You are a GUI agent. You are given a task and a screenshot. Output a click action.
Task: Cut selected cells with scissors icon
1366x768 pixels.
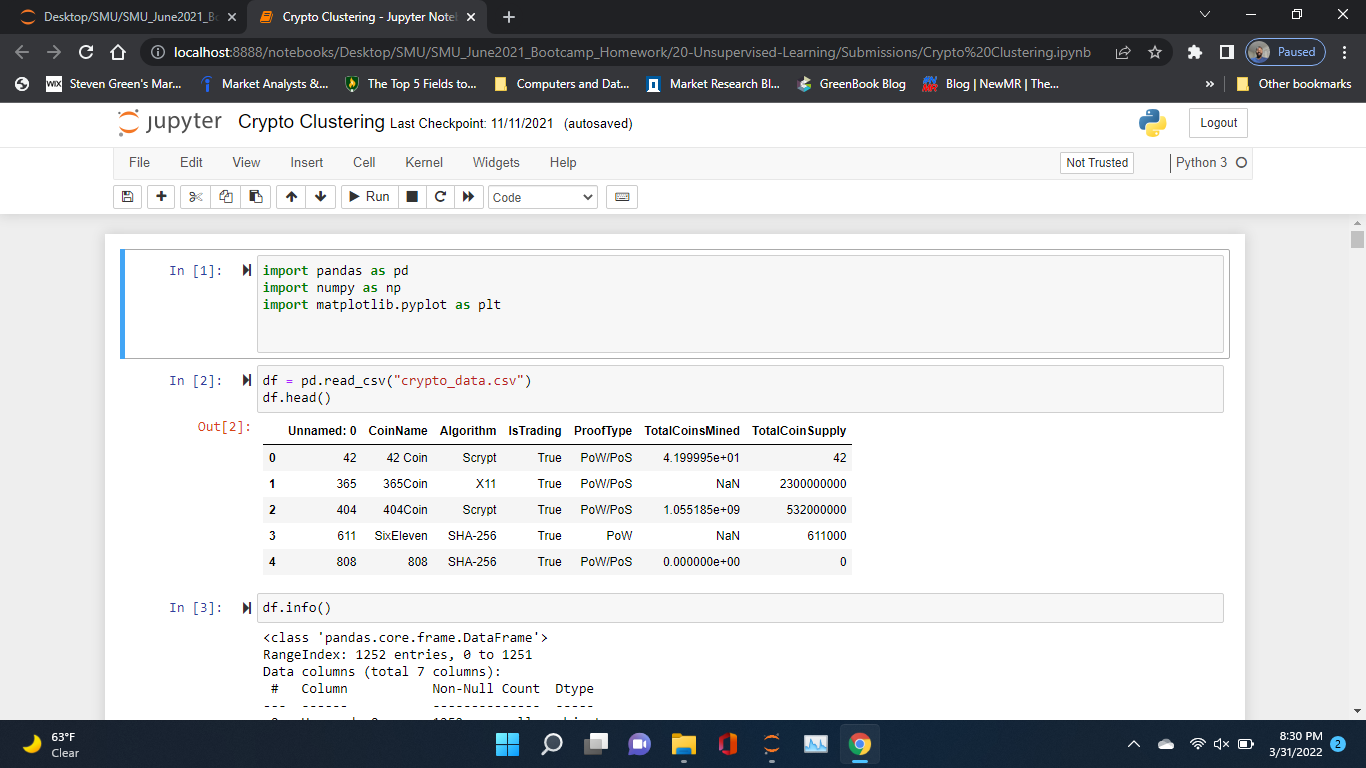click(195, 197)
